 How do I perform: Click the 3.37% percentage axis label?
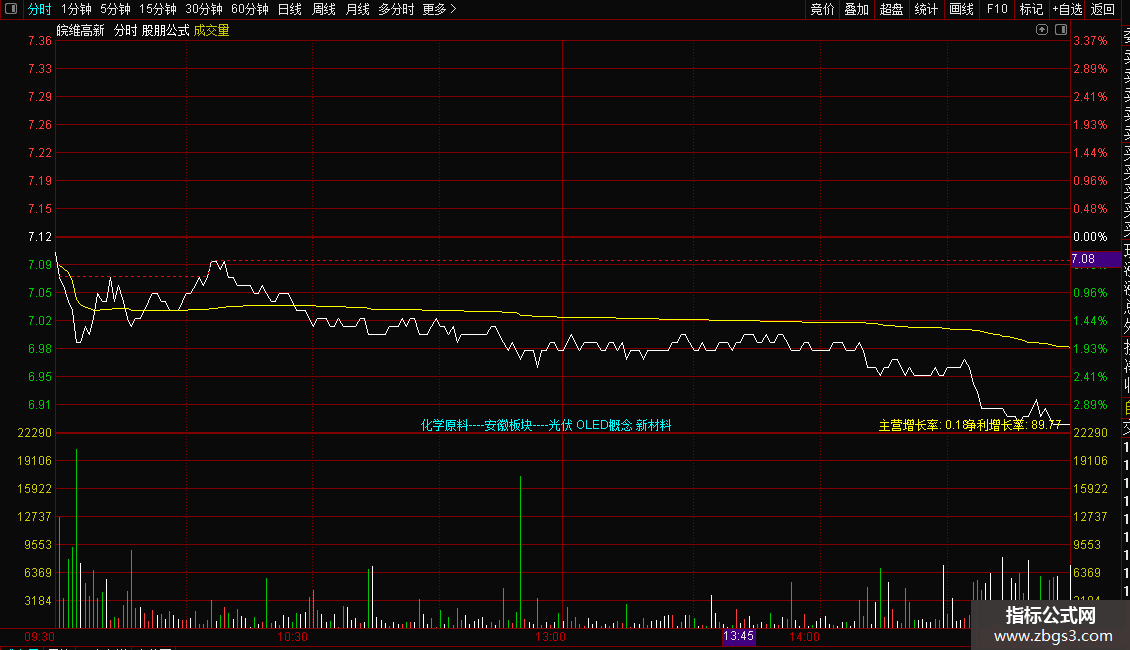(x=1090, y=40)
